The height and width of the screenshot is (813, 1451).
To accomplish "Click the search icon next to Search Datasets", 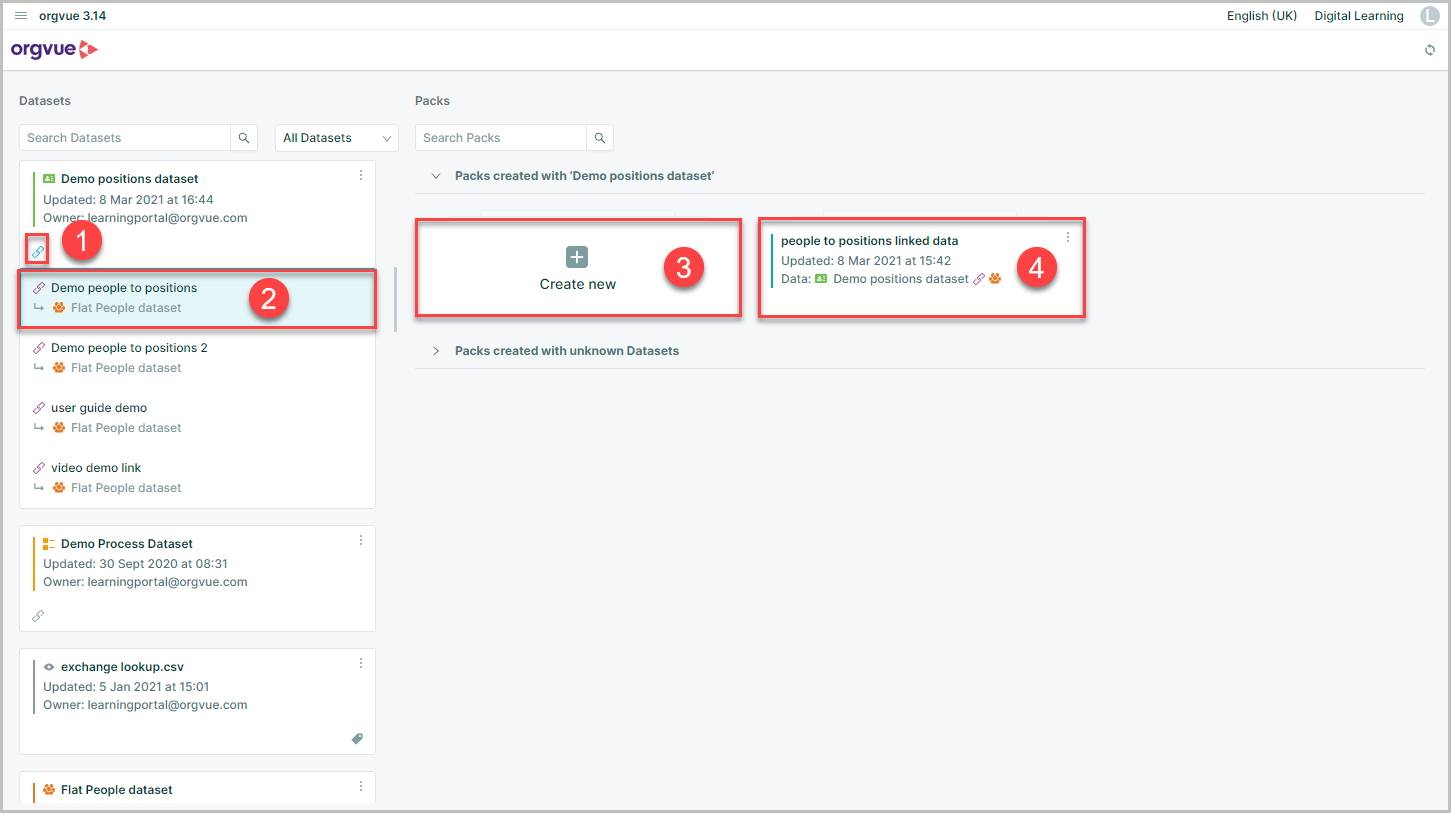I will pos(244,138).
